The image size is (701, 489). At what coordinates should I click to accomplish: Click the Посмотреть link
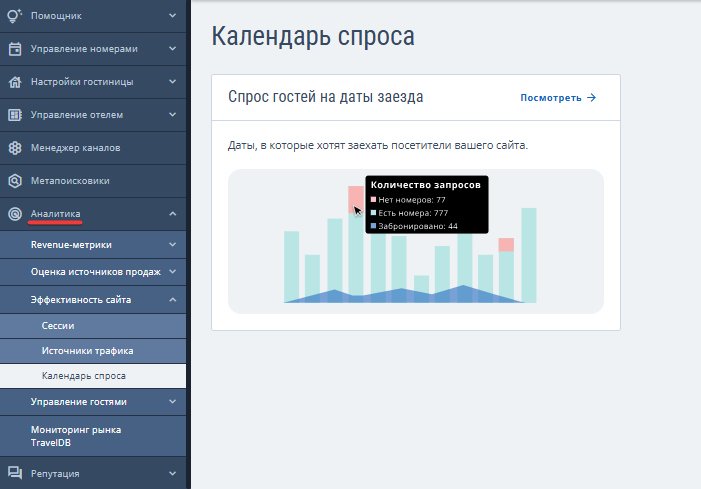(x=557, y=98)
